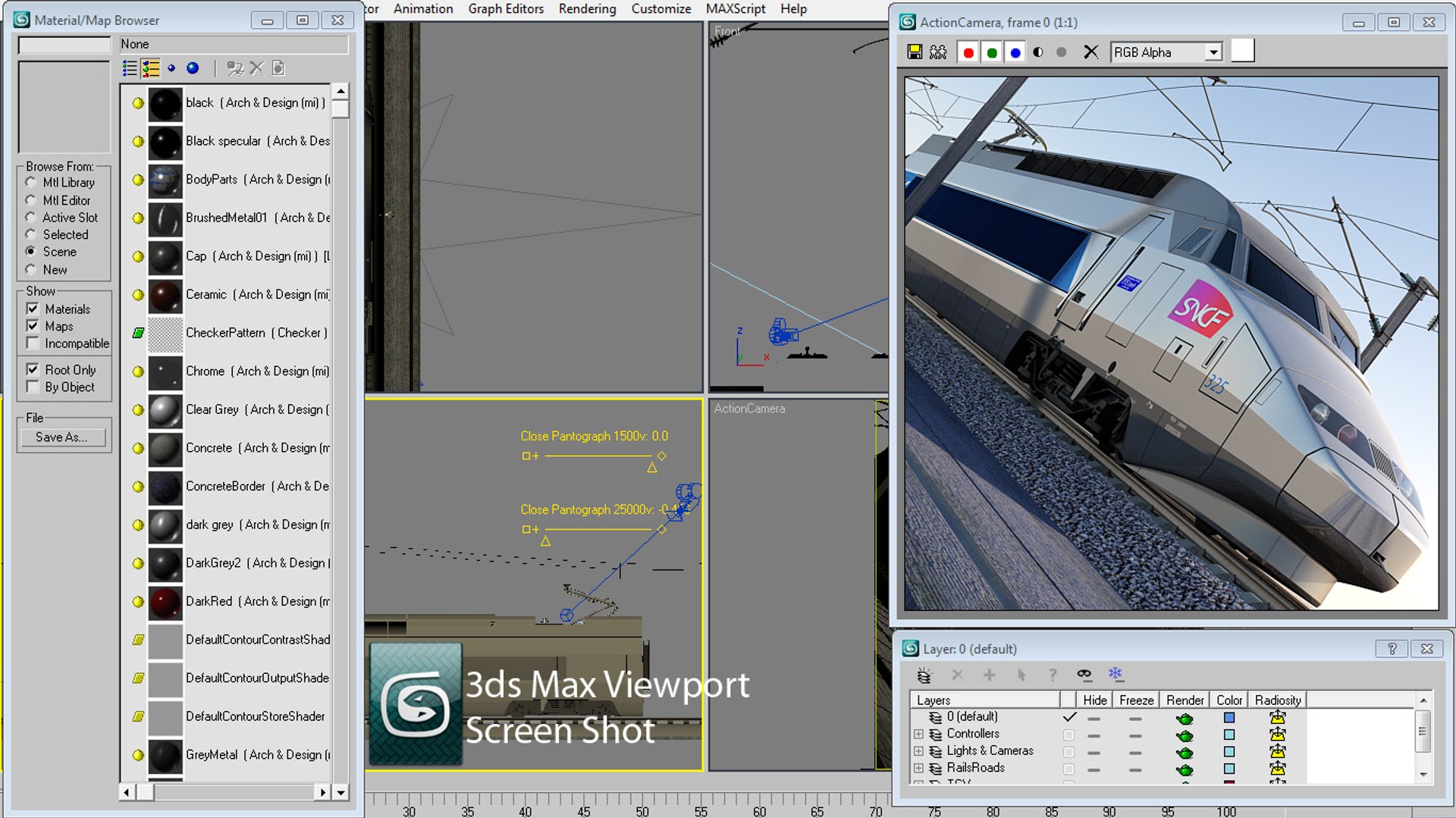Uncheck the Materials show checkbox
This screenshot has height=818, width=1456.
click(x=33, y=309)
